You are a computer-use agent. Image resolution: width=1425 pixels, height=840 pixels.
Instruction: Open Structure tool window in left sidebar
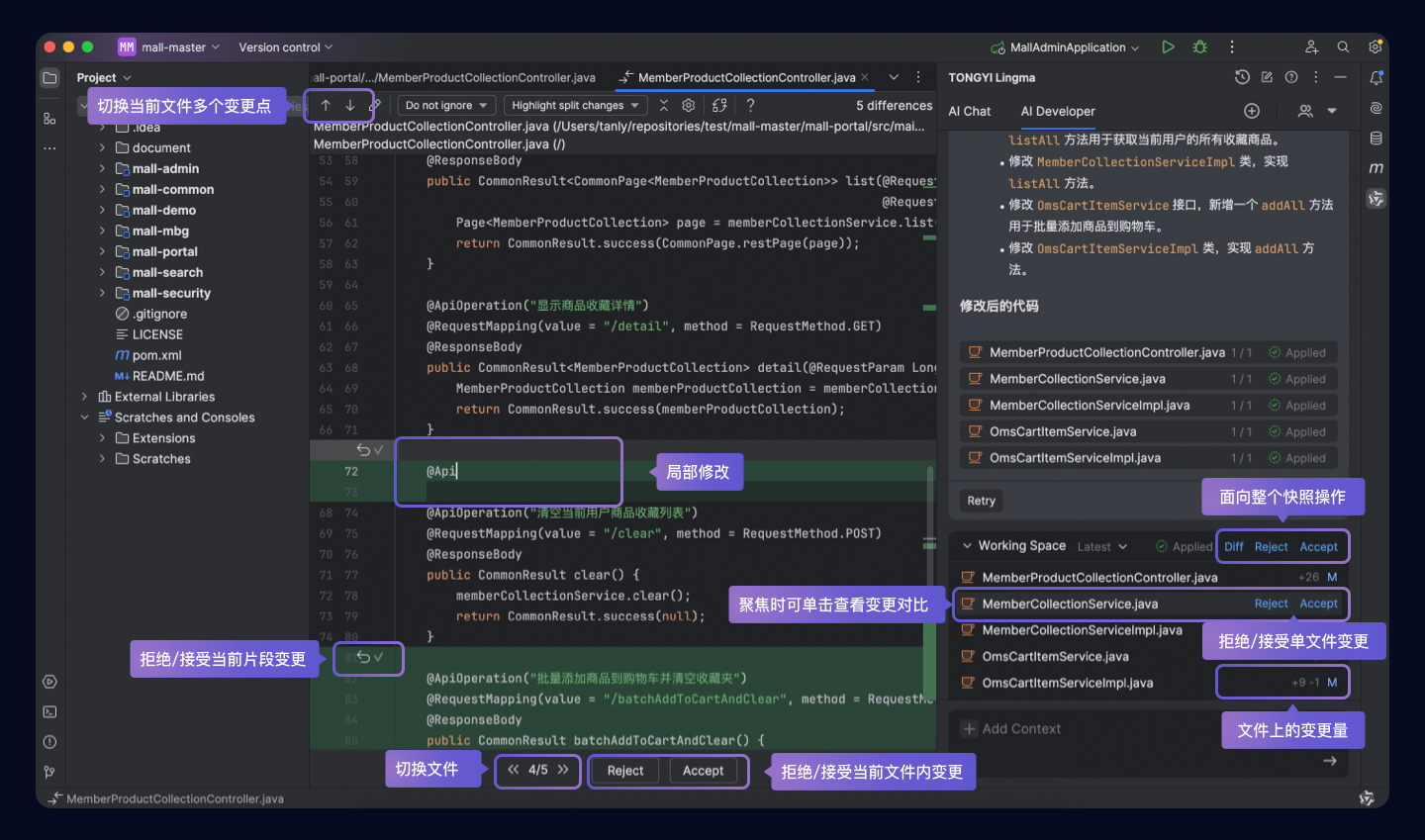coord(49,118)
